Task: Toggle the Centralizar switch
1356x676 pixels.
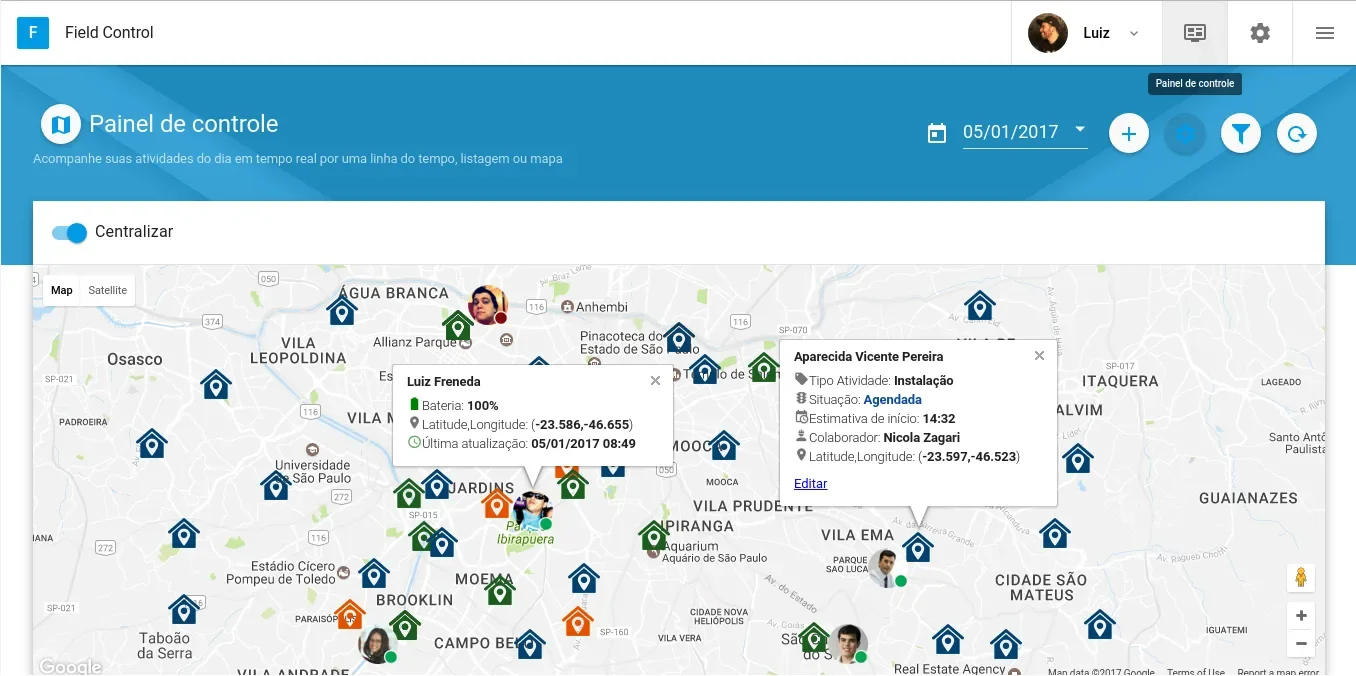Action: point(70,233)
